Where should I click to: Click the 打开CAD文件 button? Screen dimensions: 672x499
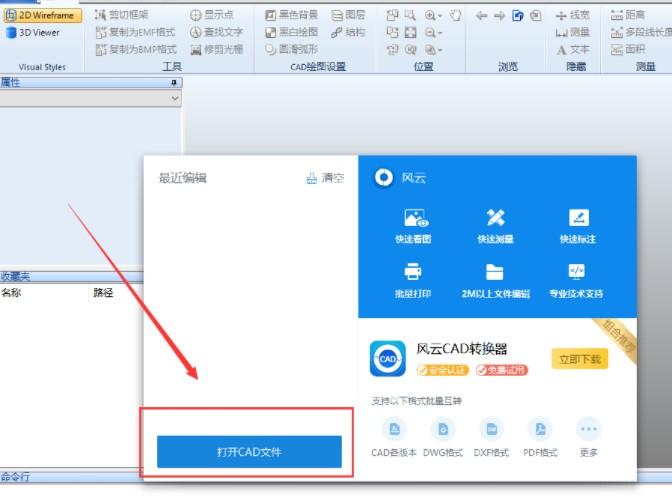(249, 452)
